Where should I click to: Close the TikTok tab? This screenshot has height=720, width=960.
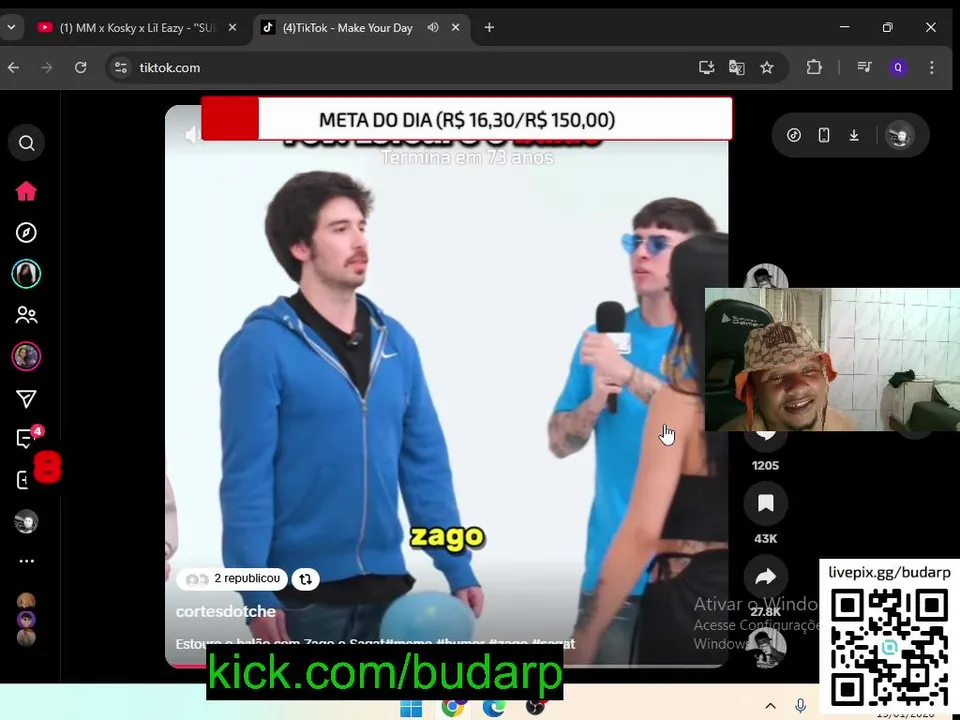456,28
